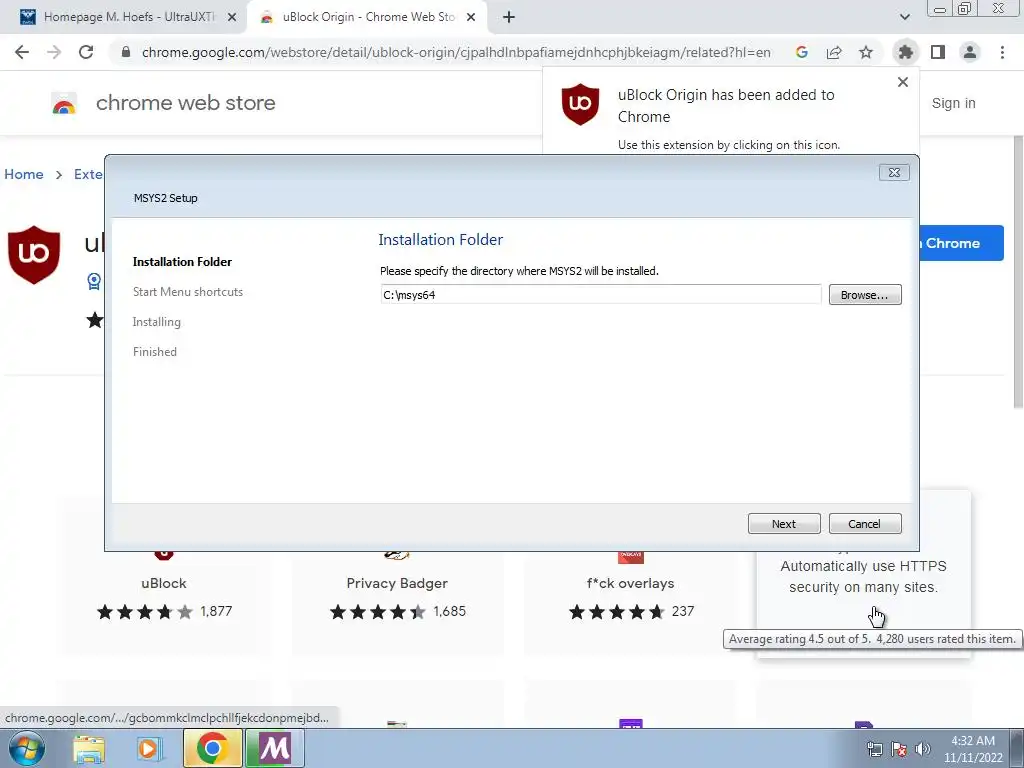The width and height of the screenshot is (1024, 768).
Task: Open a new browser tab
Action: (x=509, y=18)
